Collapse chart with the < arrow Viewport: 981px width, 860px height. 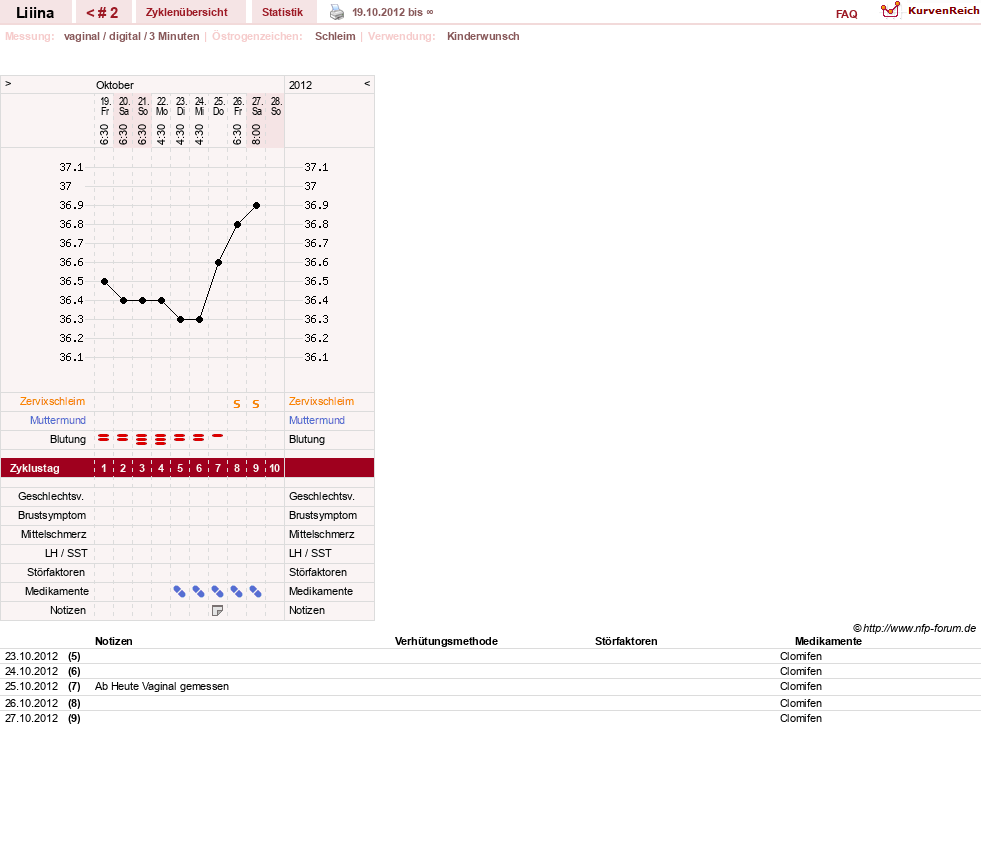[x=367, y=83]
